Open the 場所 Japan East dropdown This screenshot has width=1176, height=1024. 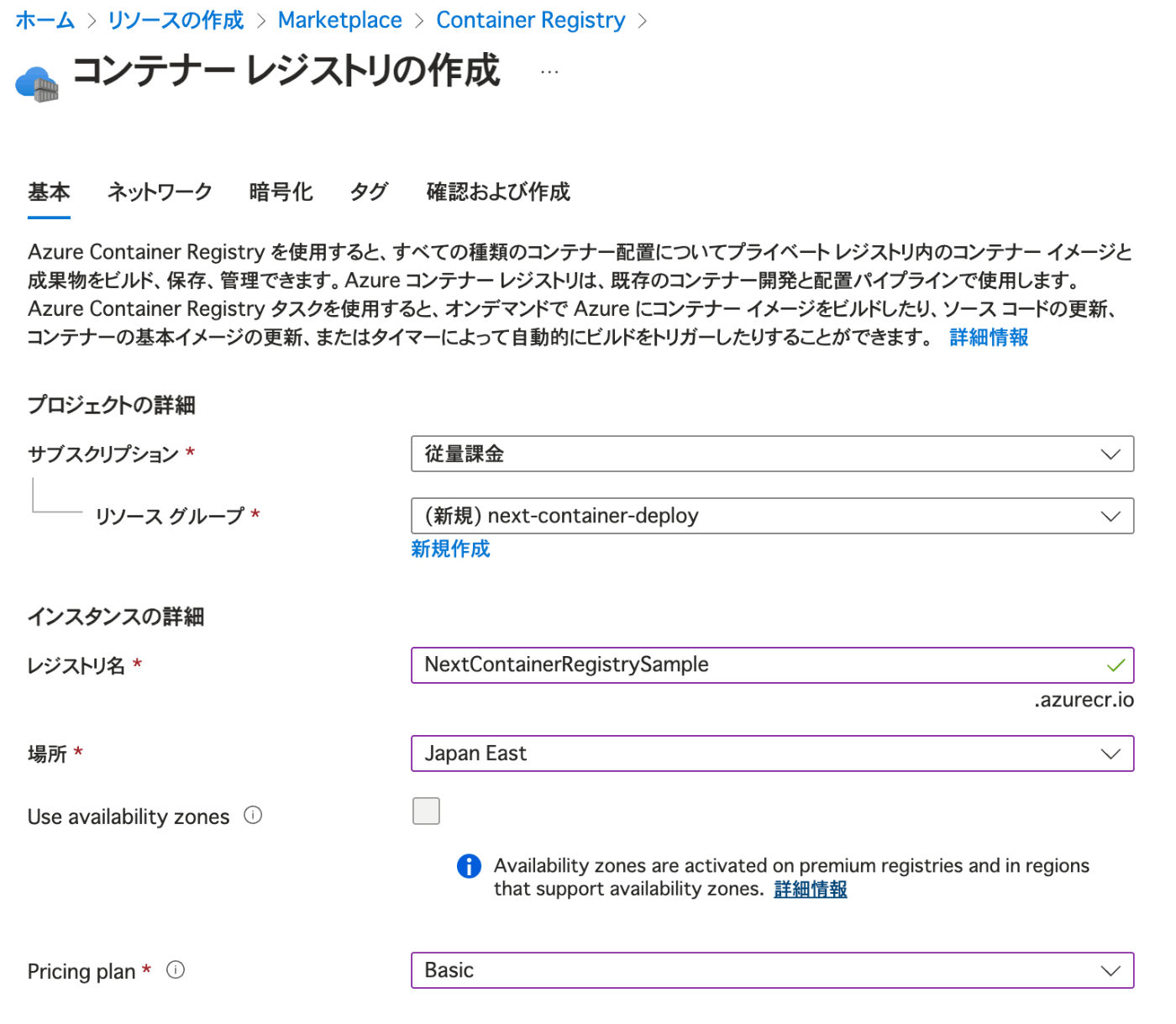772,754
